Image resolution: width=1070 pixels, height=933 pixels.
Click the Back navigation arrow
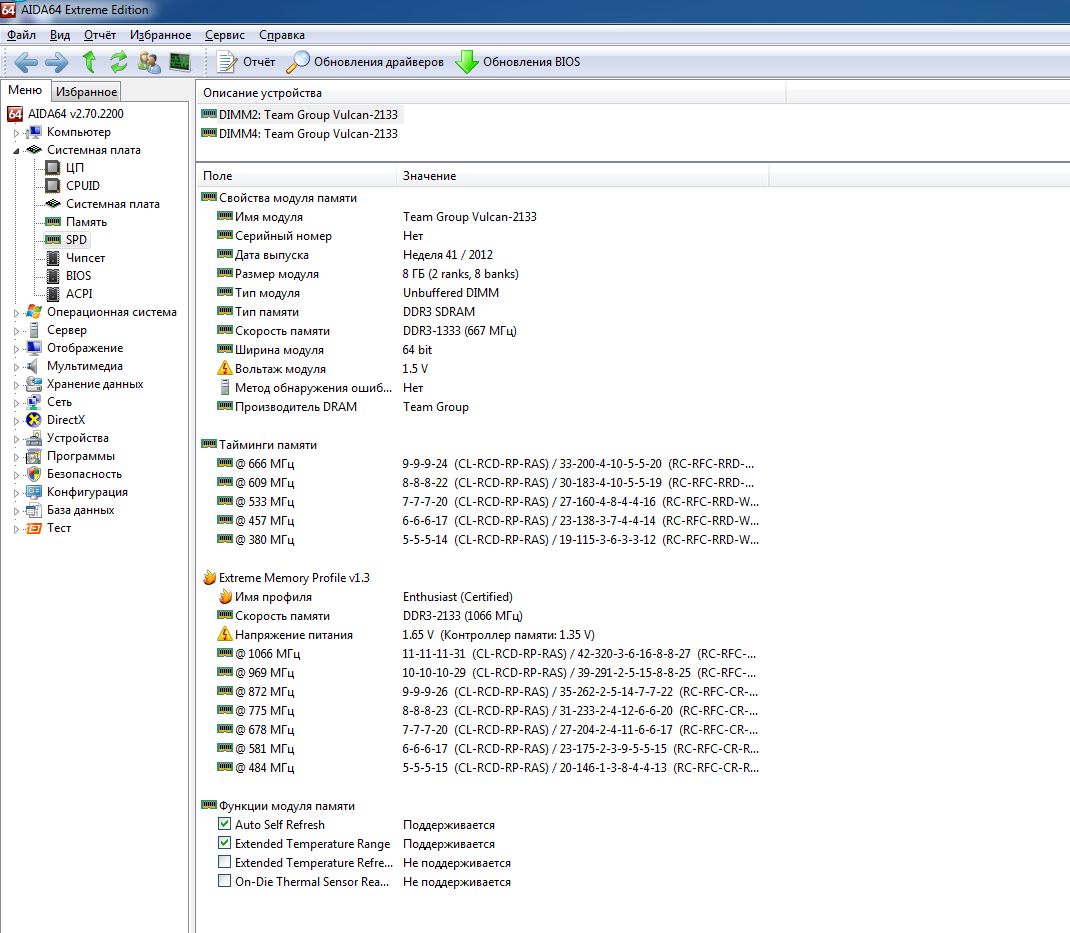pyautogui.click(x=26, y=62)
